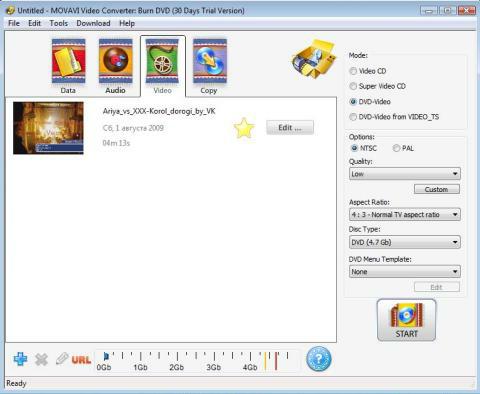Open the Download menu
Image resolution: width=480 pixels, height=394 pixels.
pos(93,23)
